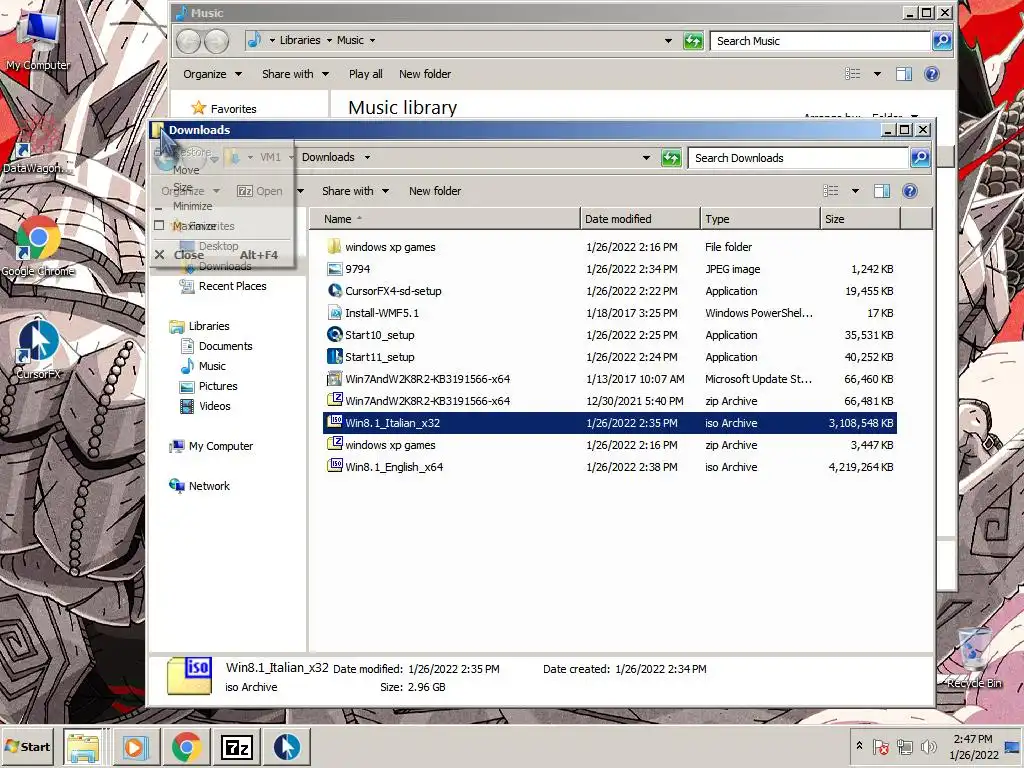Screen dimensions: 1024x768
Task: Select Win8.1_Italian_x32 iso file
Action: [609, 423]
